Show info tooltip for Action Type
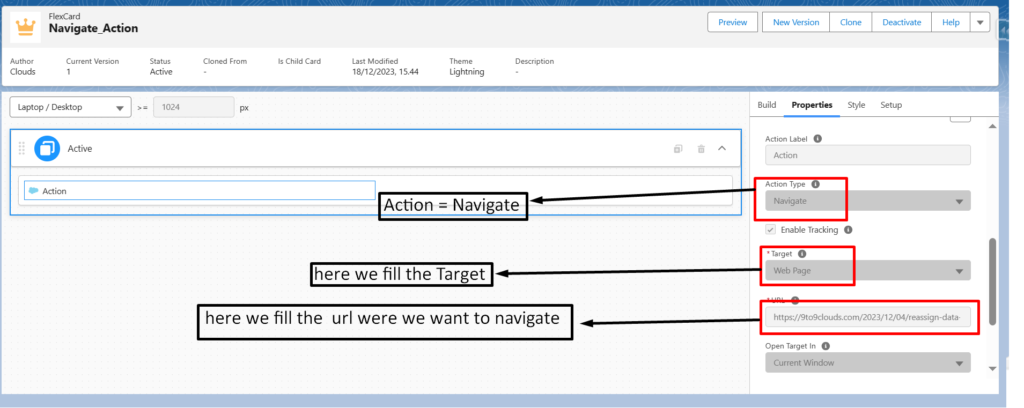Screen dimensions: 1024x408 [x=815, y=184]
